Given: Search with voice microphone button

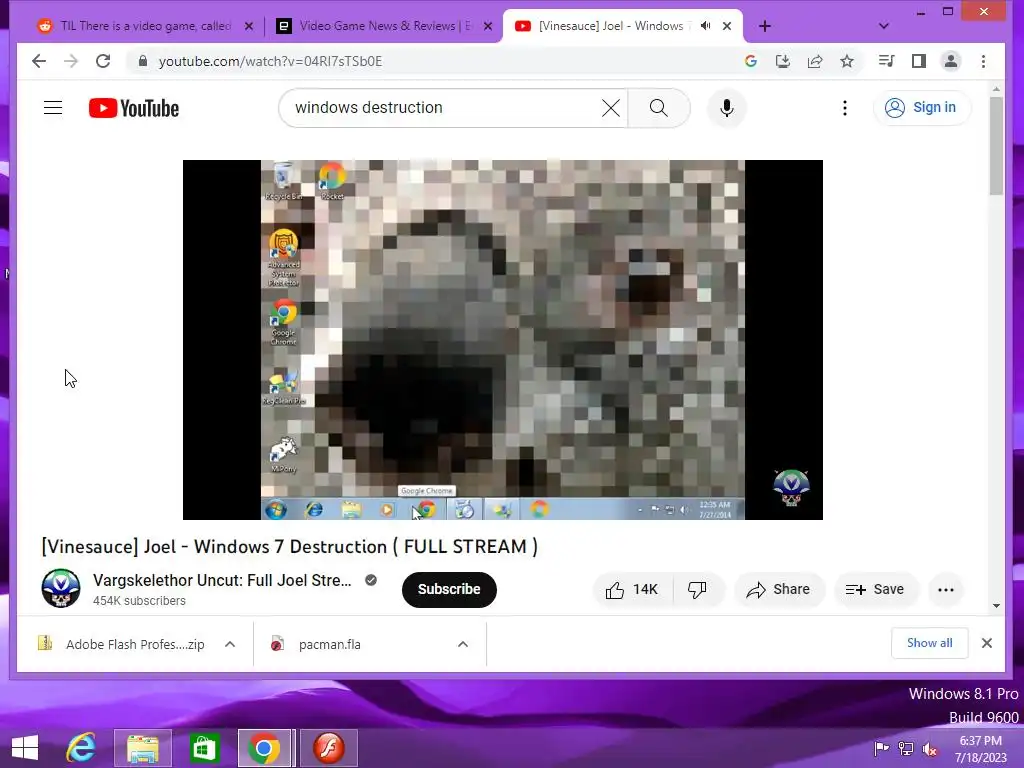Looking at the screenshot, I should 727,108.
